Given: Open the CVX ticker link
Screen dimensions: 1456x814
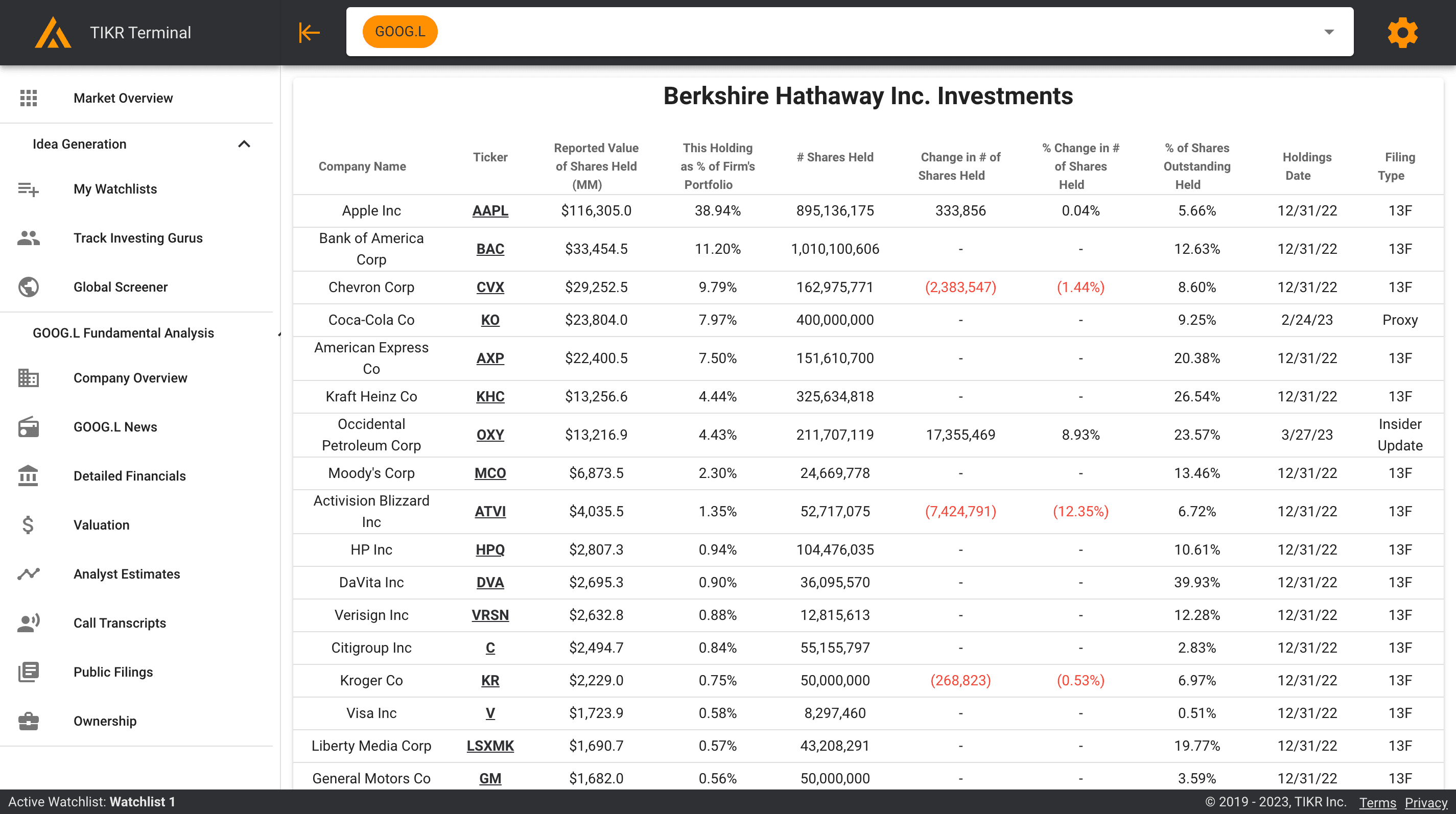Looking at the screenshot, I should click(x=490, y=287).
